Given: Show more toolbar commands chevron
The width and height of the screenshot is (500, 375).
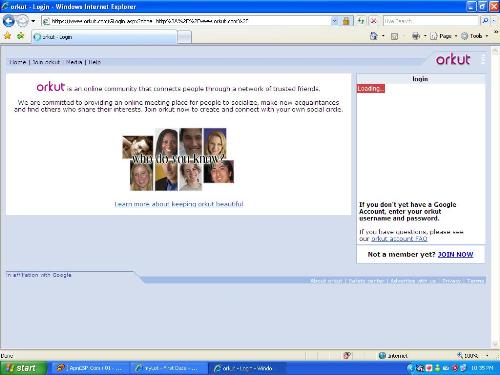Looking at the screenshot, I should coord(496,32).
